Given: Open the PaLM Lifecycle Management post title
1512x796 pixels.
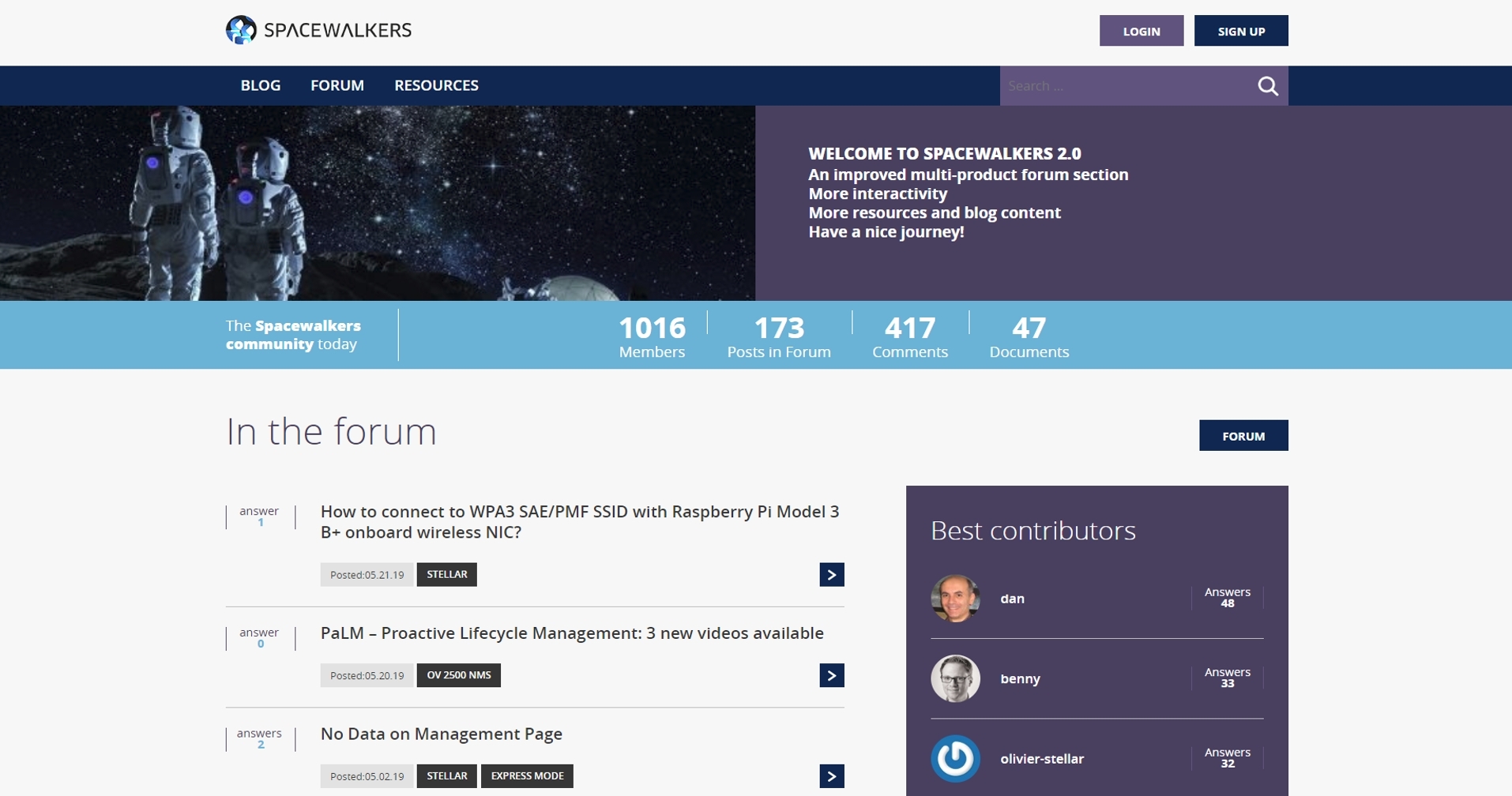Looking at the screenshot, I should [x=571, y=633].
